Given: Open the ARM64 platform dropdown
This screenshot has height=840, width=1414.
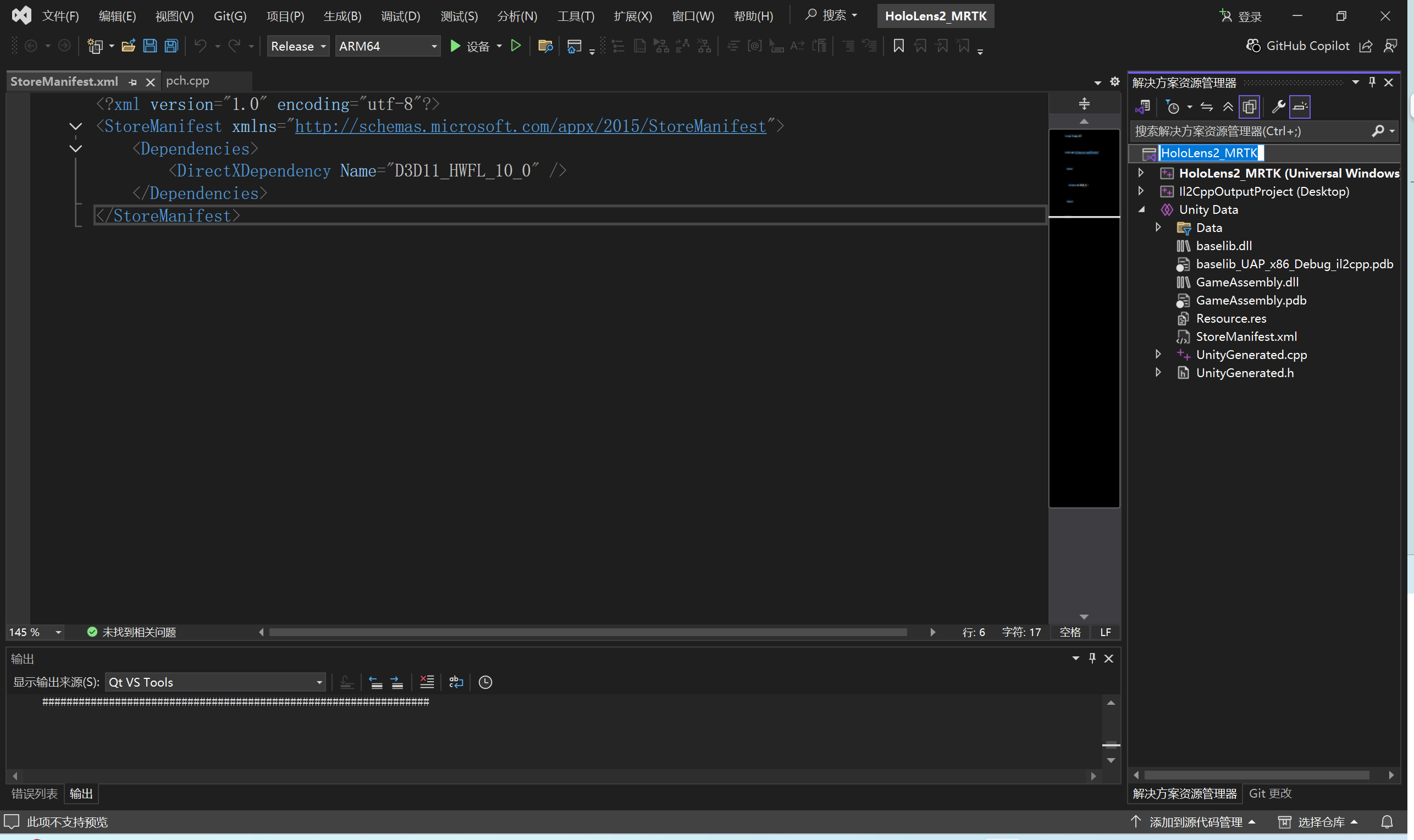Looking at the screenshot, I should click(387, 46).
